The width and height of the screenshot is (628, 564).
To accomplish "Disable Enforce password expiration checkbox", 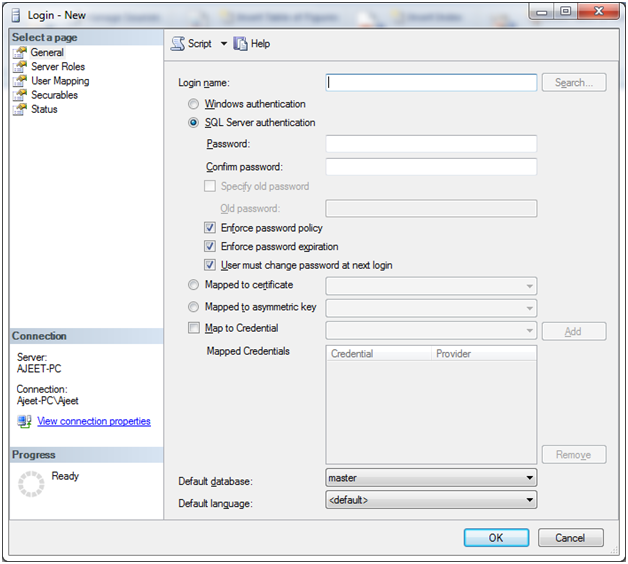I will click(210, 246).
